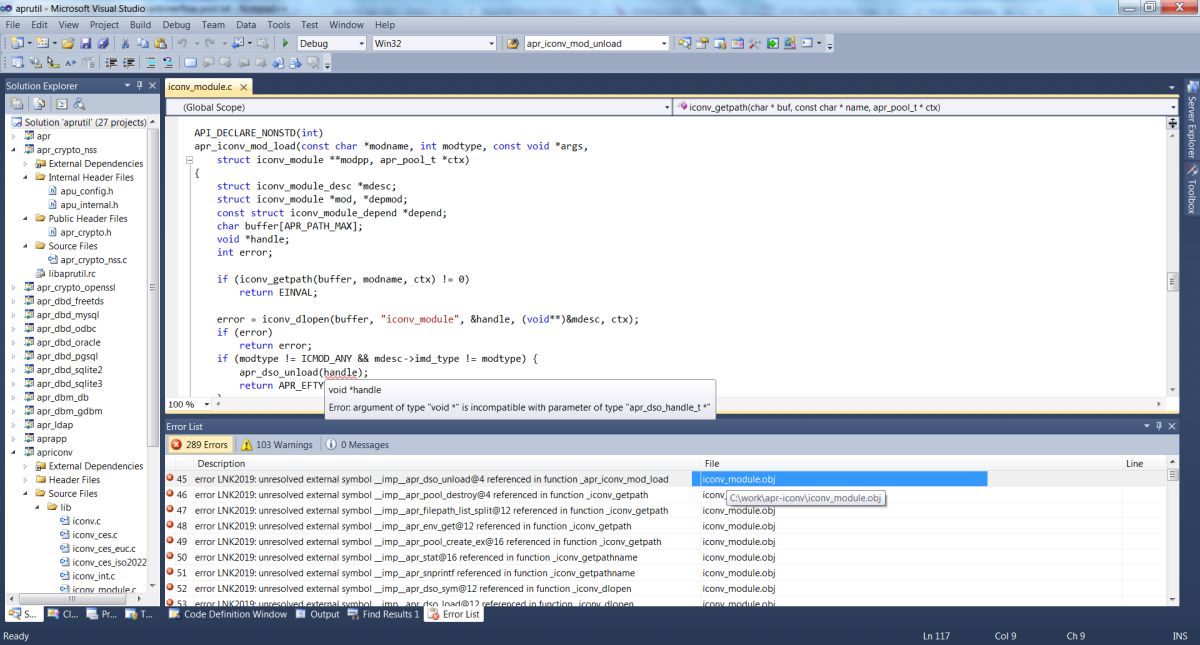This screenshot has width=1200, height=645.
Task: Click the Open File toolbar icon
Action: 67,43
